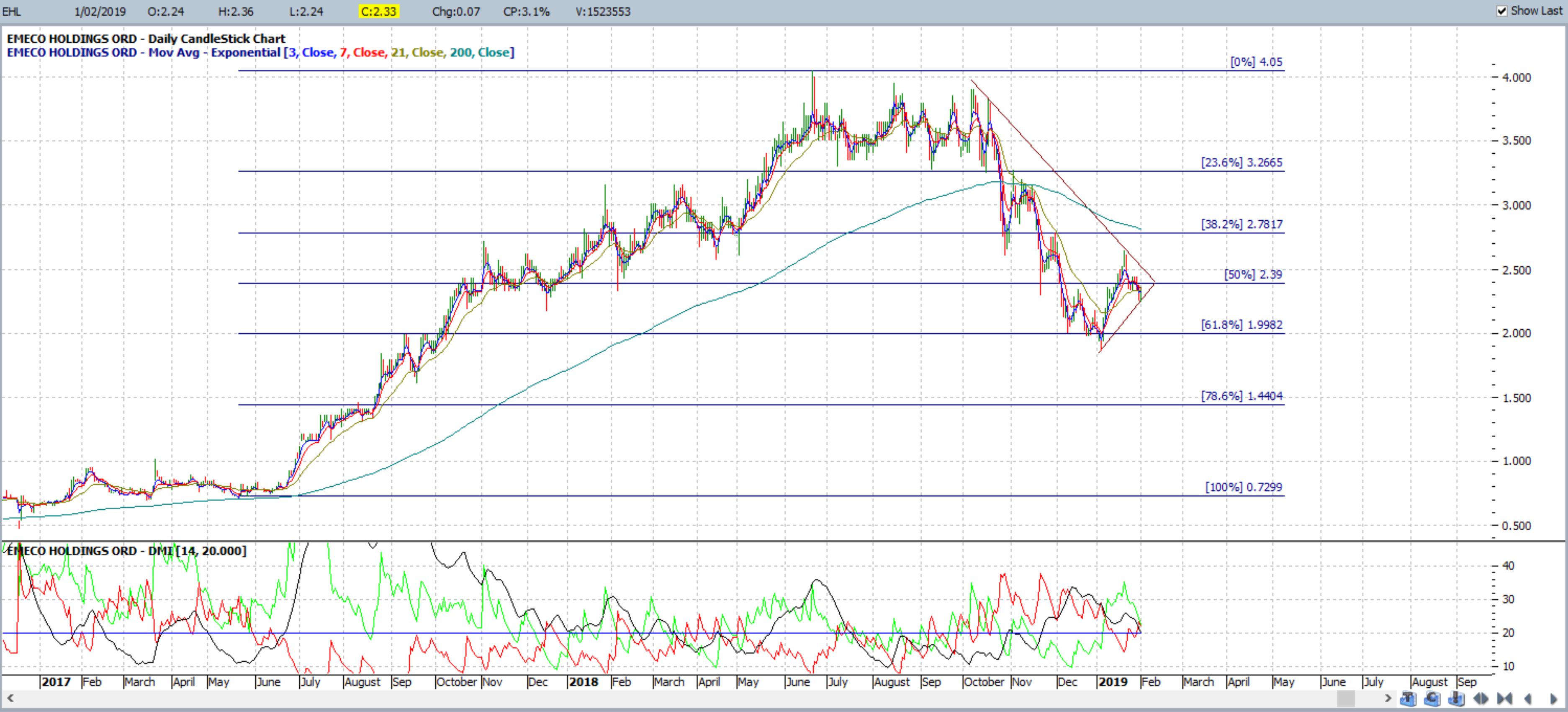Click the [61.8%] 1.9982 Fibonacci label
This screenshot has height=712, width=1568.
click(1242, 325)
